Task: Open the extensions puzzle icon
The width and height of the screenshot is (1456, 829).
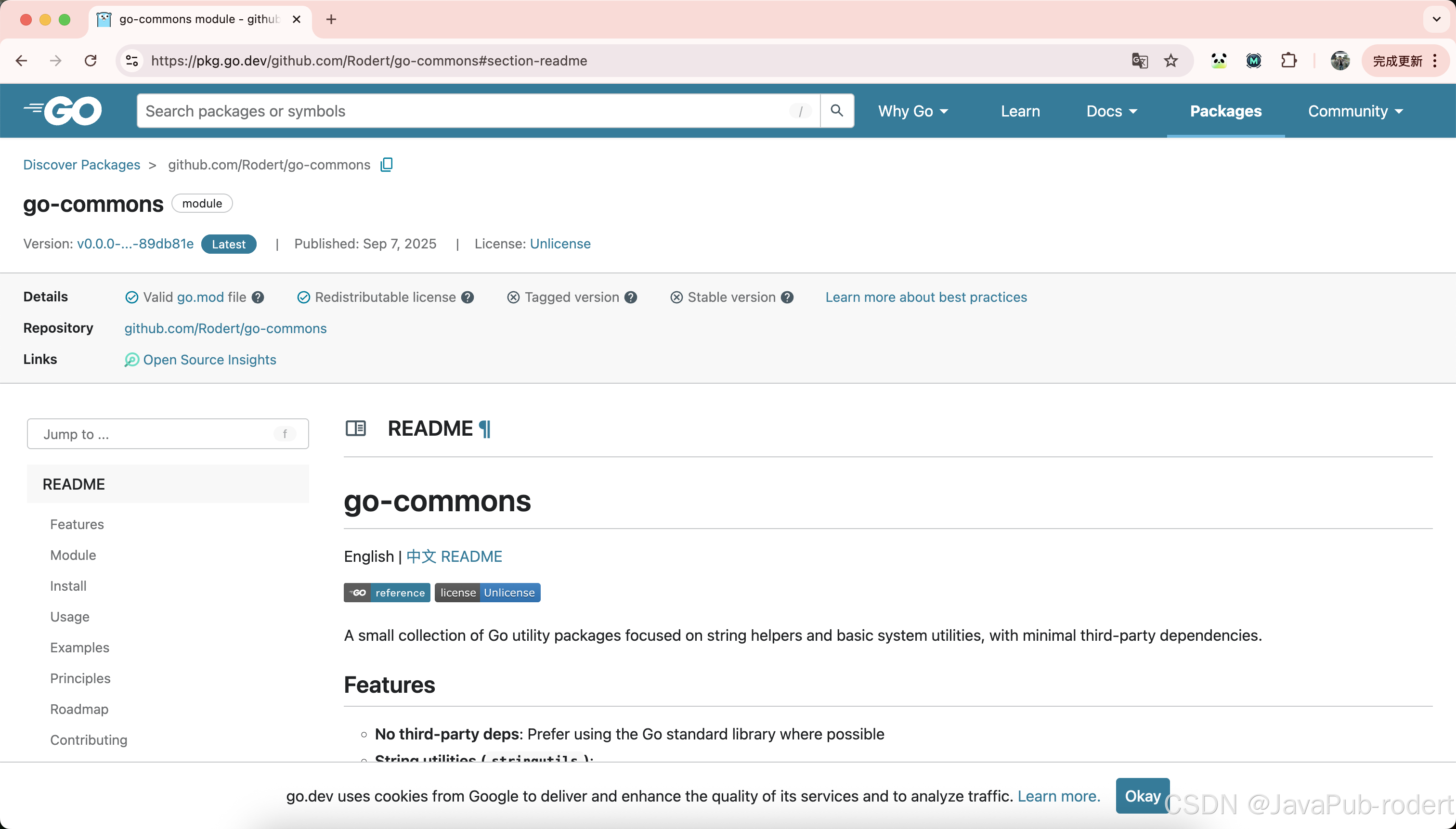Action: point(1288,60)
